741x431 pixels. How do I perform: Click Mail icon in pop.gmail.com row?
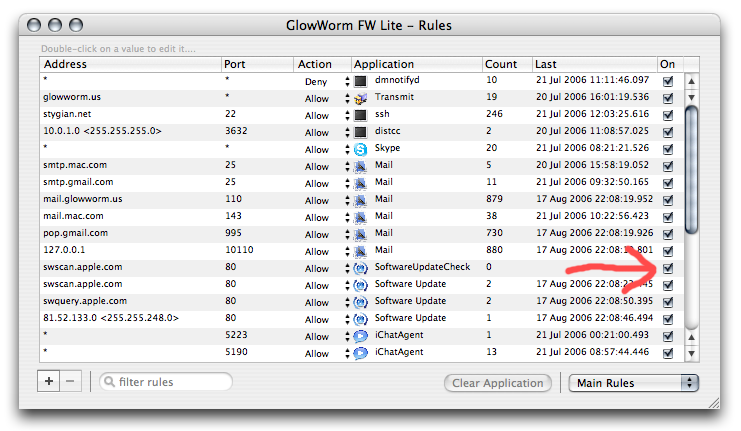(x=360, y=234)
